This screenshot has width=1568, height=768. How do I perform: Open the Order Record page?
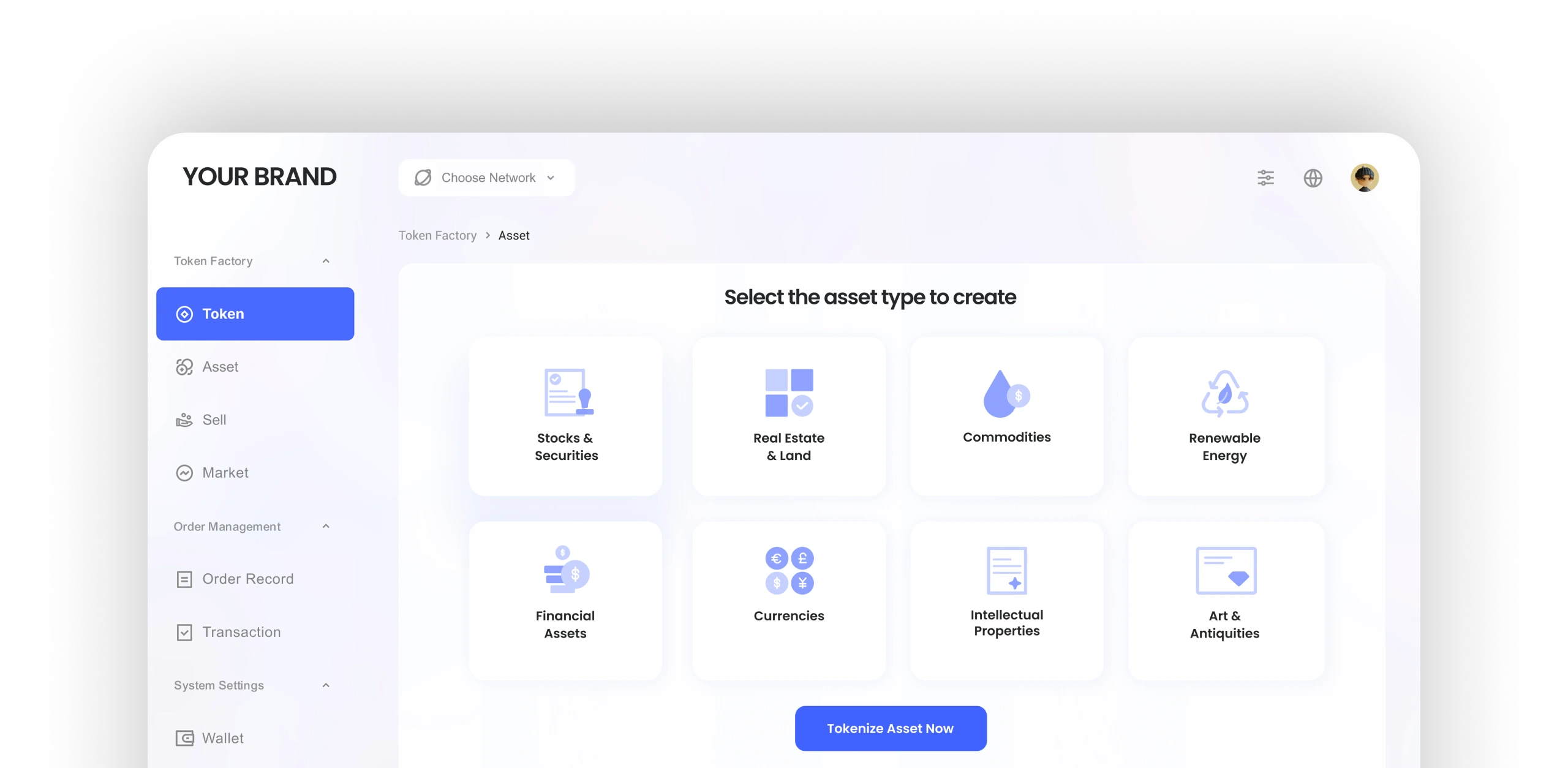[x=247, y=579]
